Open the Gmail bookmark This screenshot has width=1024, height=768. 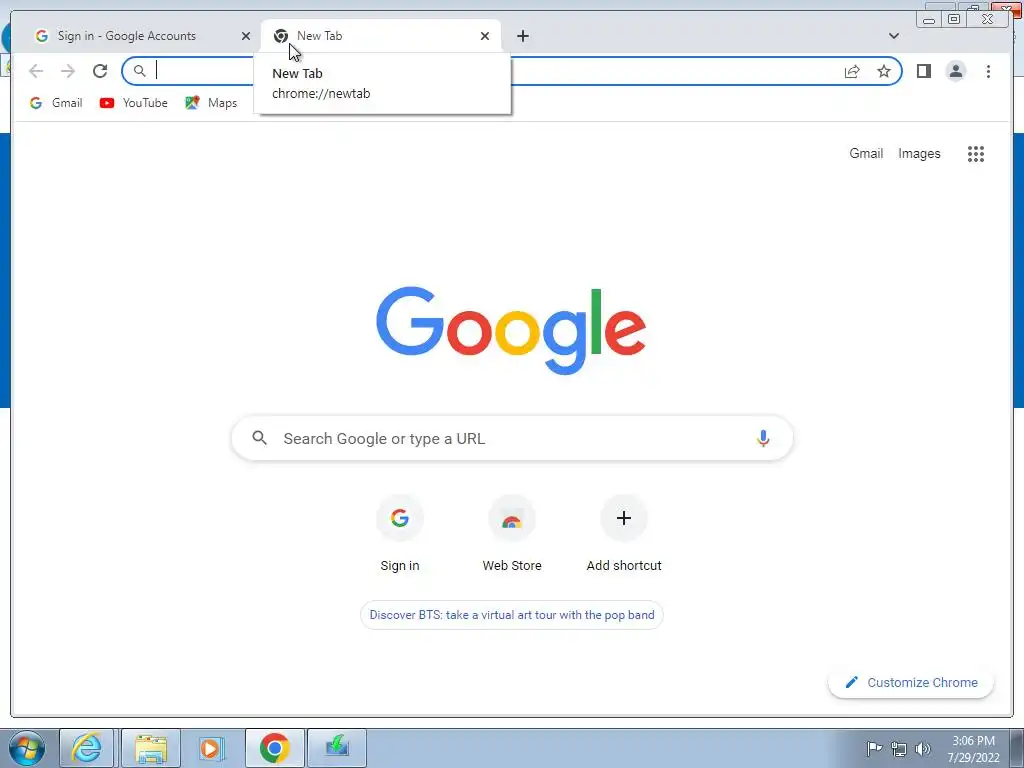[56, 103]
